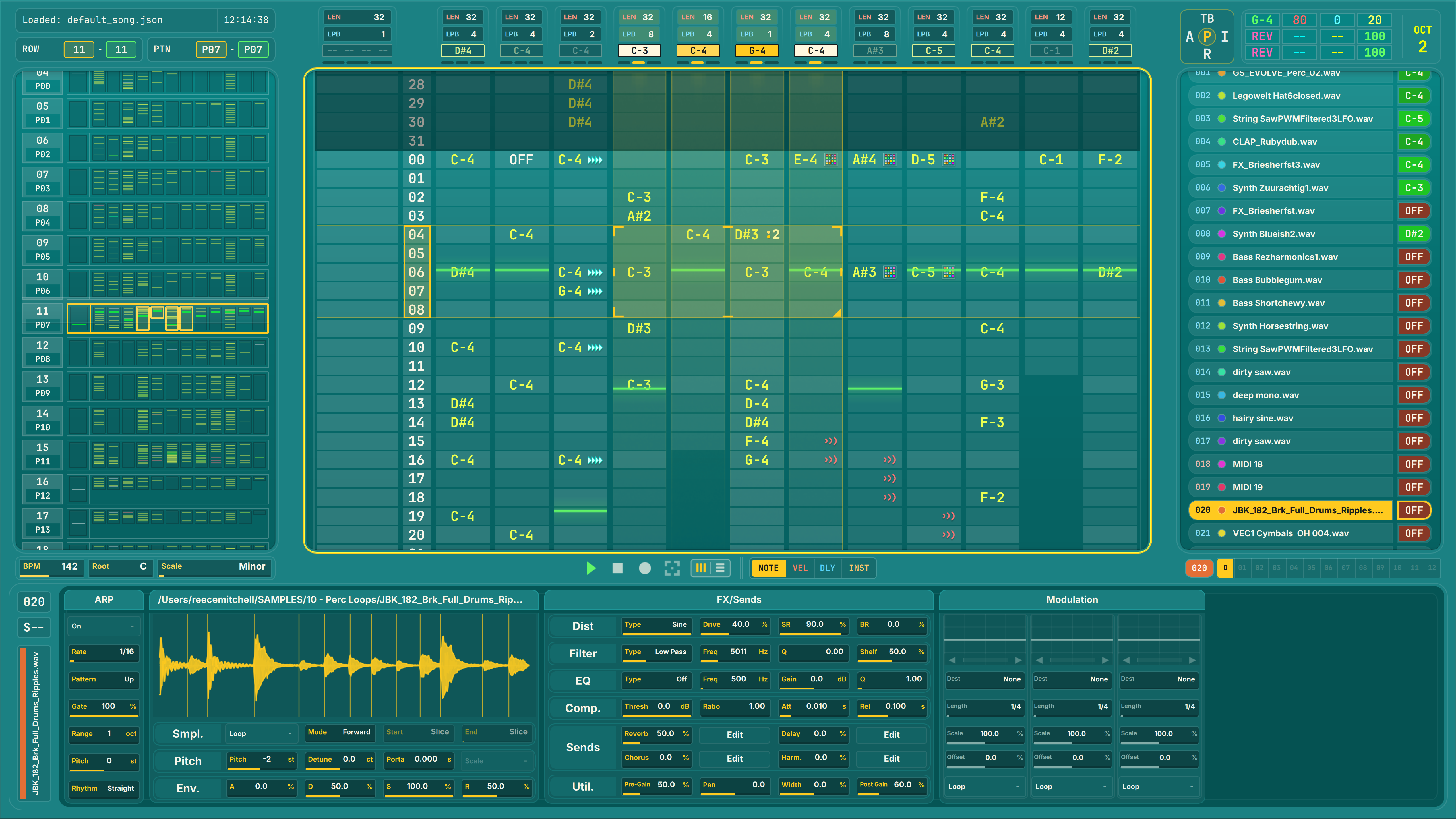Stop playback with the square stop button
The width and height of the screenshot is (1456, 819).
617,568
